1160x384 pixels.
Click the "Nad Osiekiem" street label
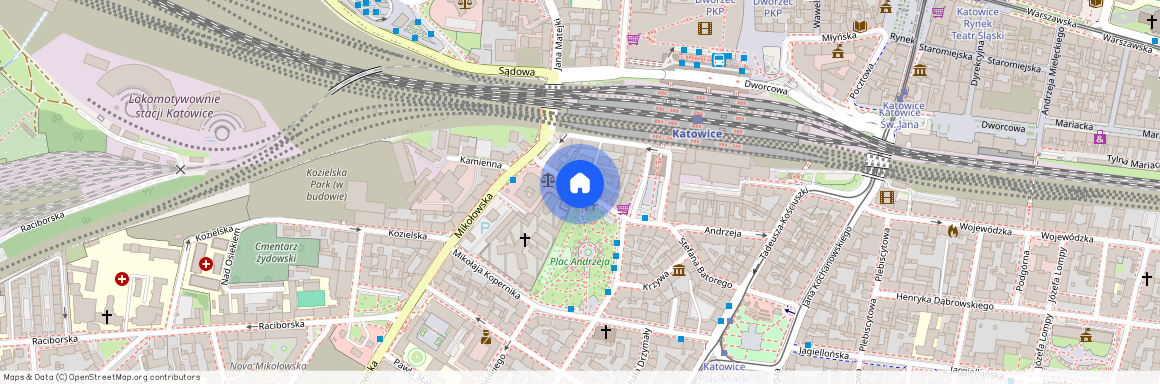click(x=230, y=257)
